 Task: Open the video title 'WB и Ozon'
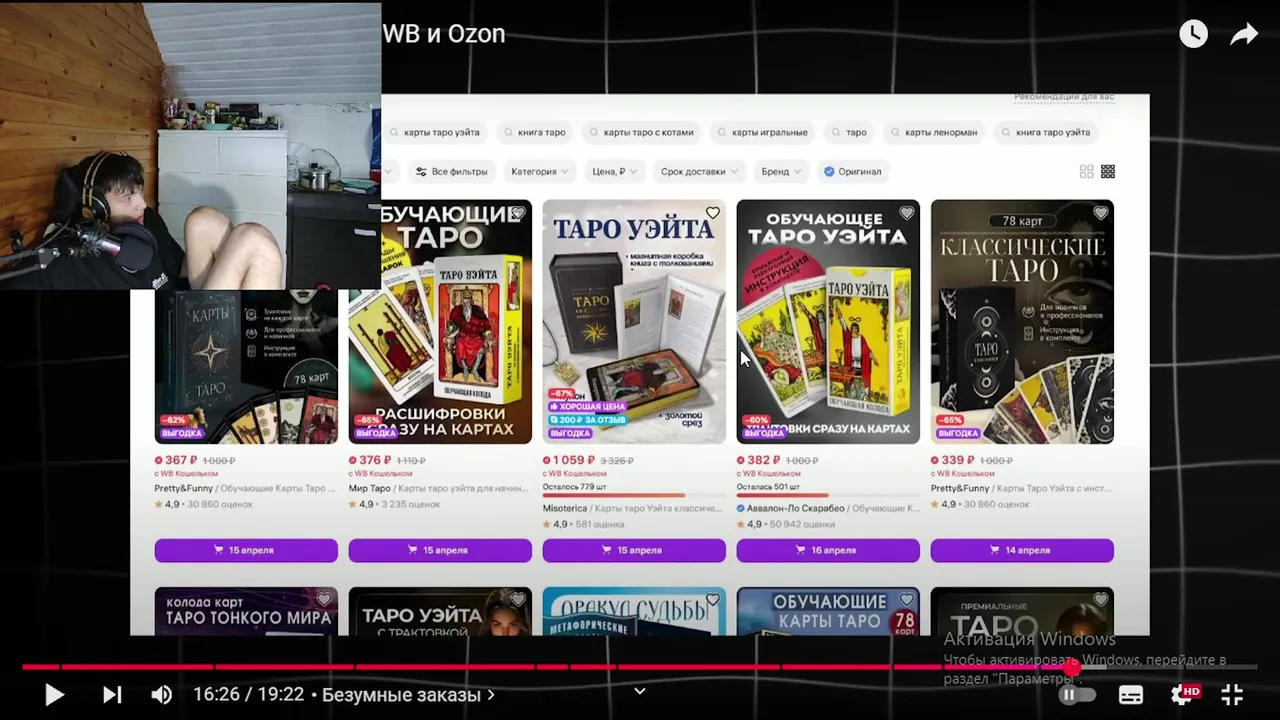click(443, 34)
